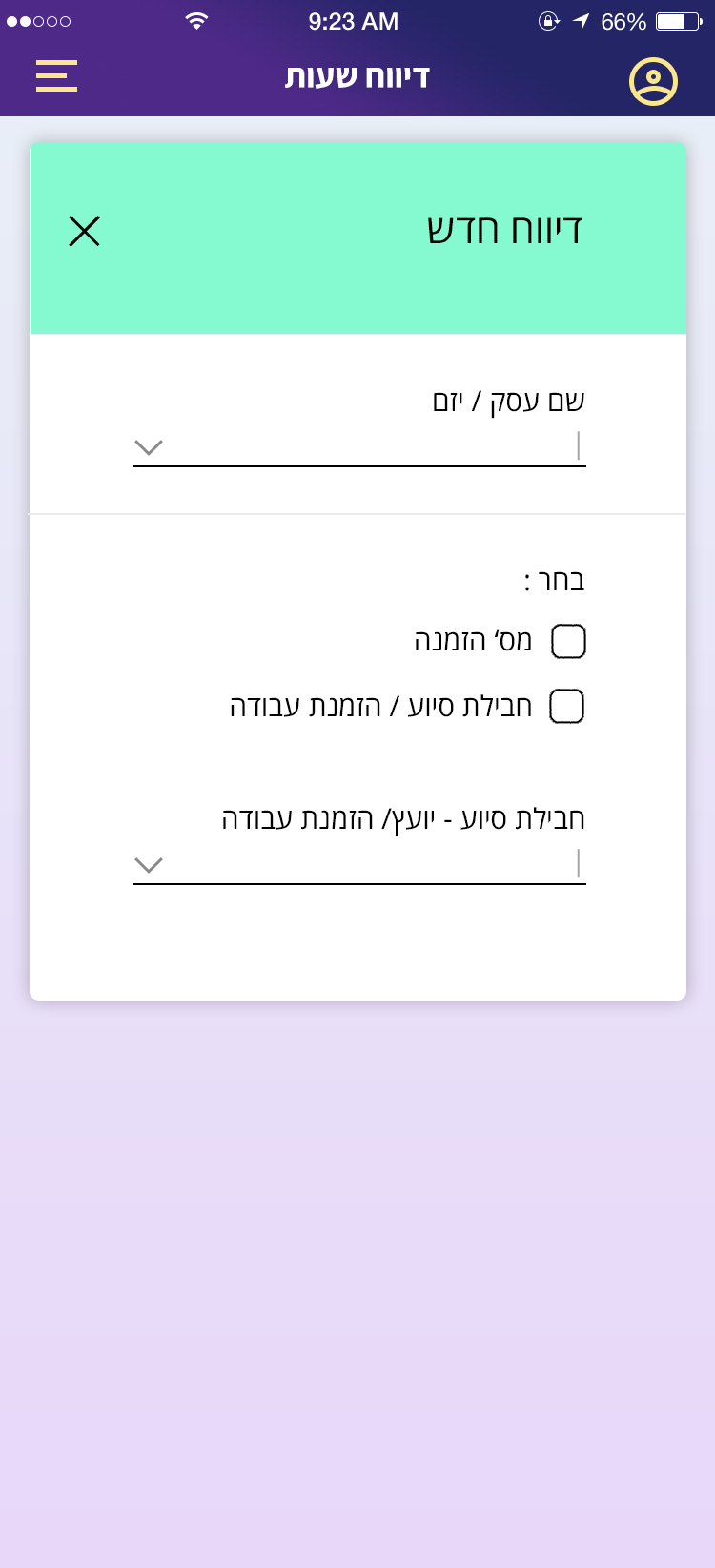Screen dimensions: 715x1568
Task: Tap the בחר : label
Action: pyautogui.click(x=554, y=581)
